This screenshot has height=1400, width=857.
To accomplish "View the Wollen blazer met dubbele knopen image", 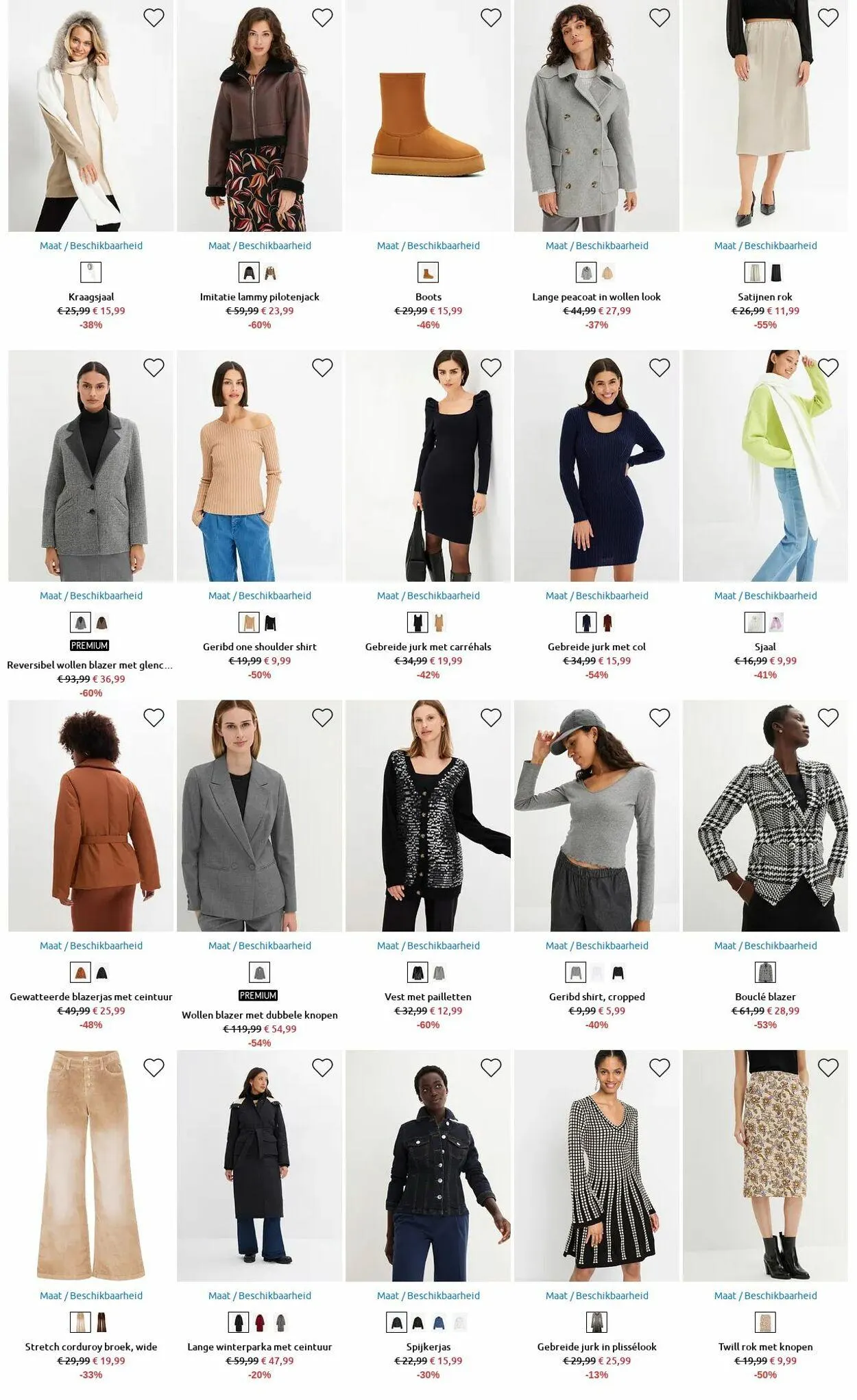I will click(x=260, y=816).
